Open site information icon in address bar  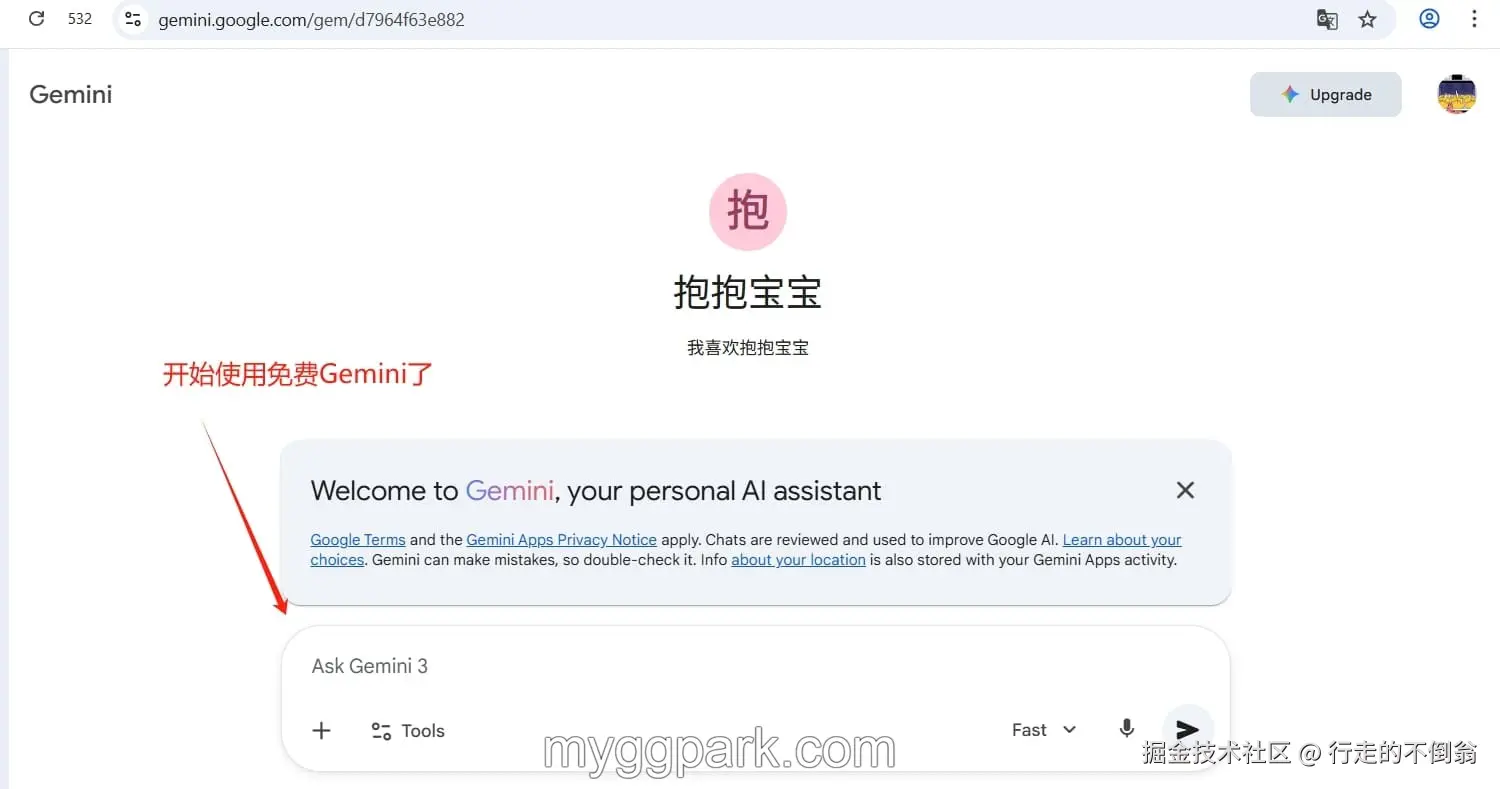133,19
